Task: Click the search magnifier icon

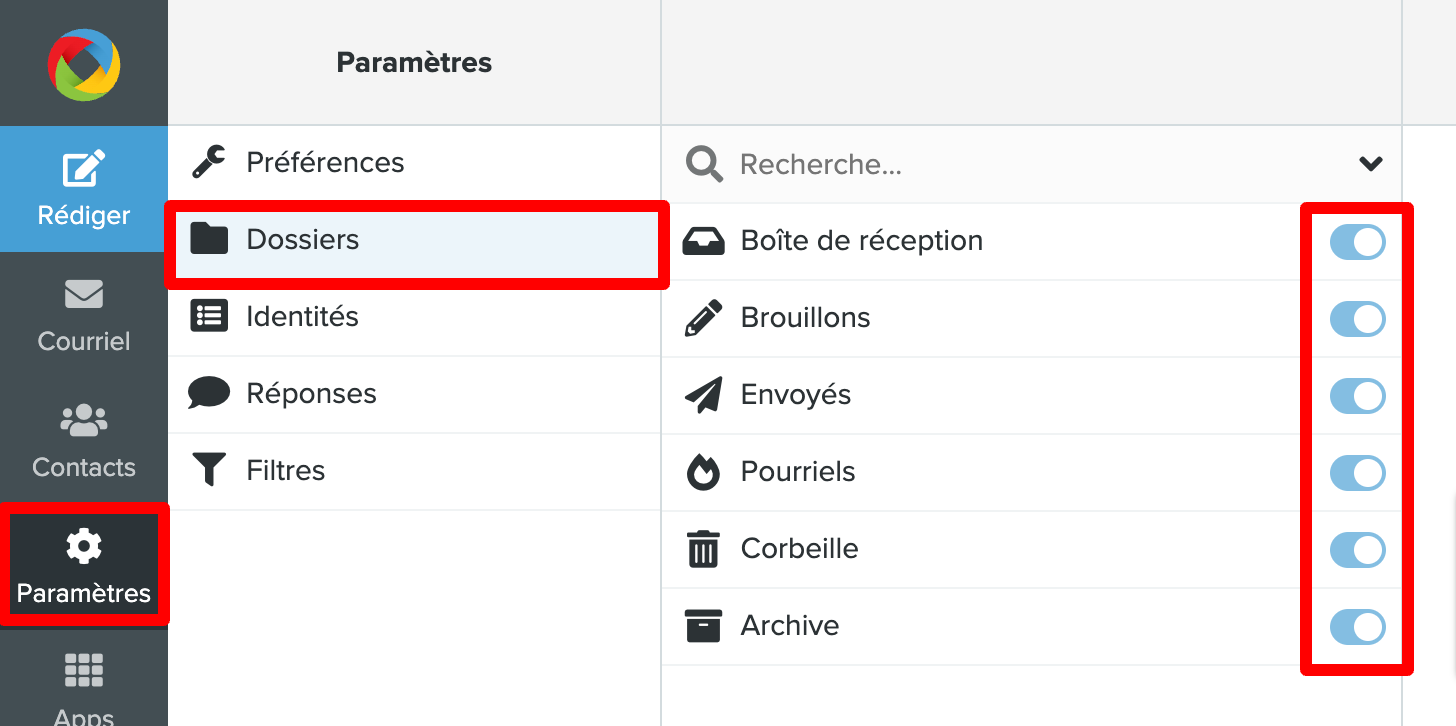Action: pos(705,164)
